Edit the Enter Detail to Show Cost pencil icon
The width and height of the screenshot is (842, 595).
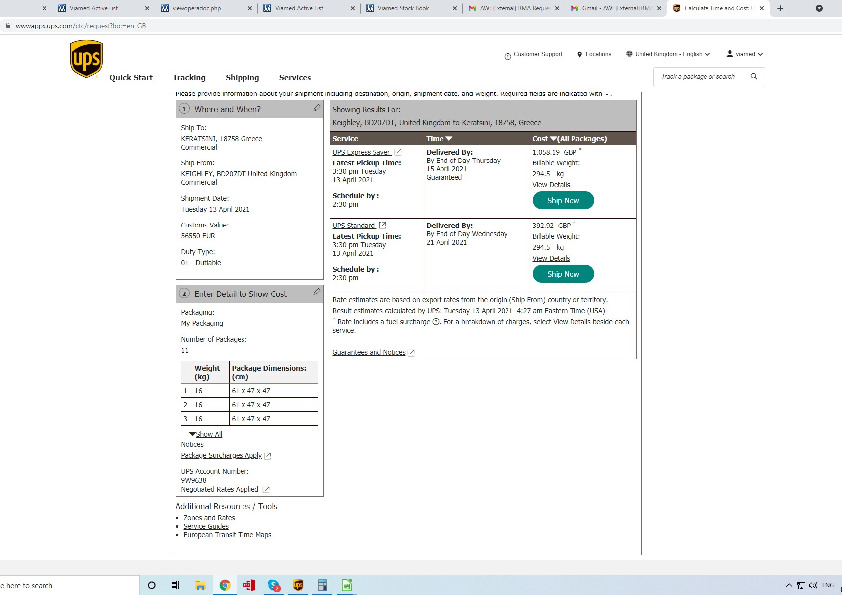click(316, 292)
